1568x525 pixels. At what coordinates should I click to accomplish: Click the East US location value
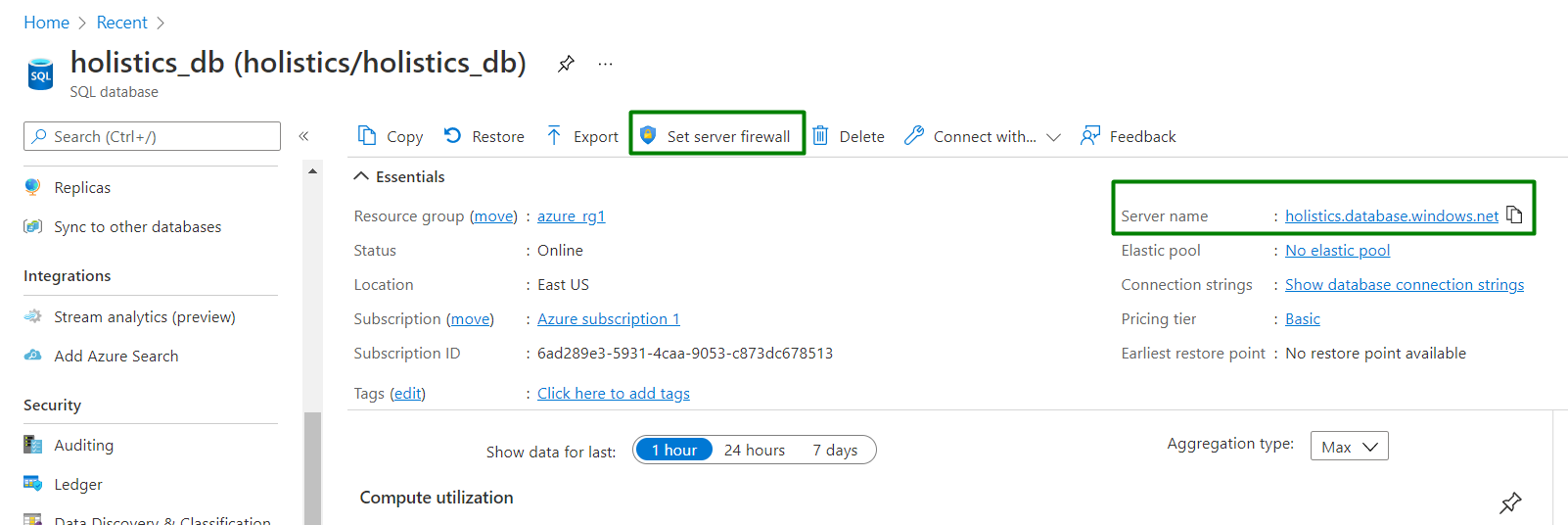pos(563,284)
